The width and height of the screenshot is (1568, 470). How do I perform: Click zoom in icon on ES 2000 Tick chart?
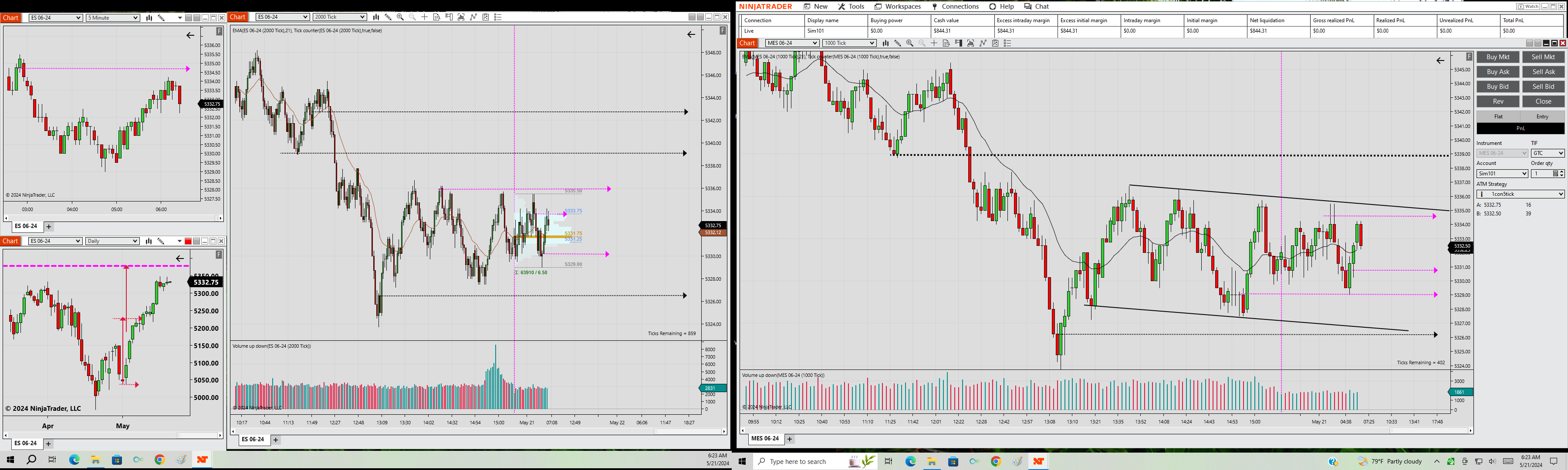click(400, 17)
